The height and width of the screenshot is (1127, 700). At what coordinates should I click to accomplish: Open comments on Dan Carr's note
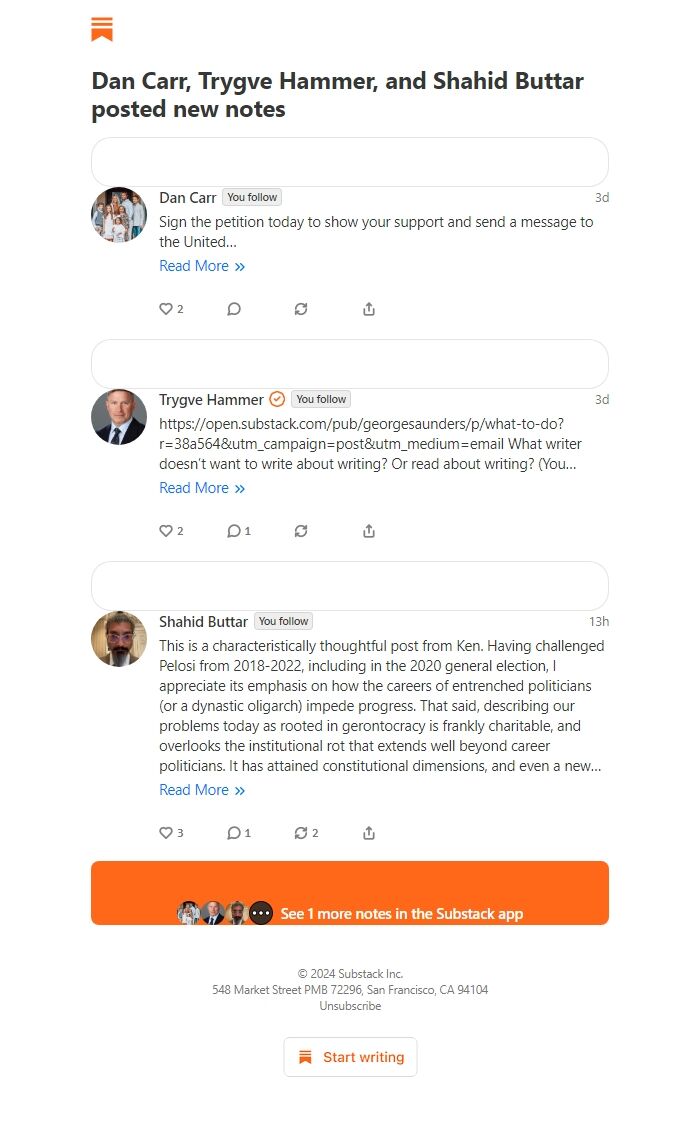[x=234, y=309]
